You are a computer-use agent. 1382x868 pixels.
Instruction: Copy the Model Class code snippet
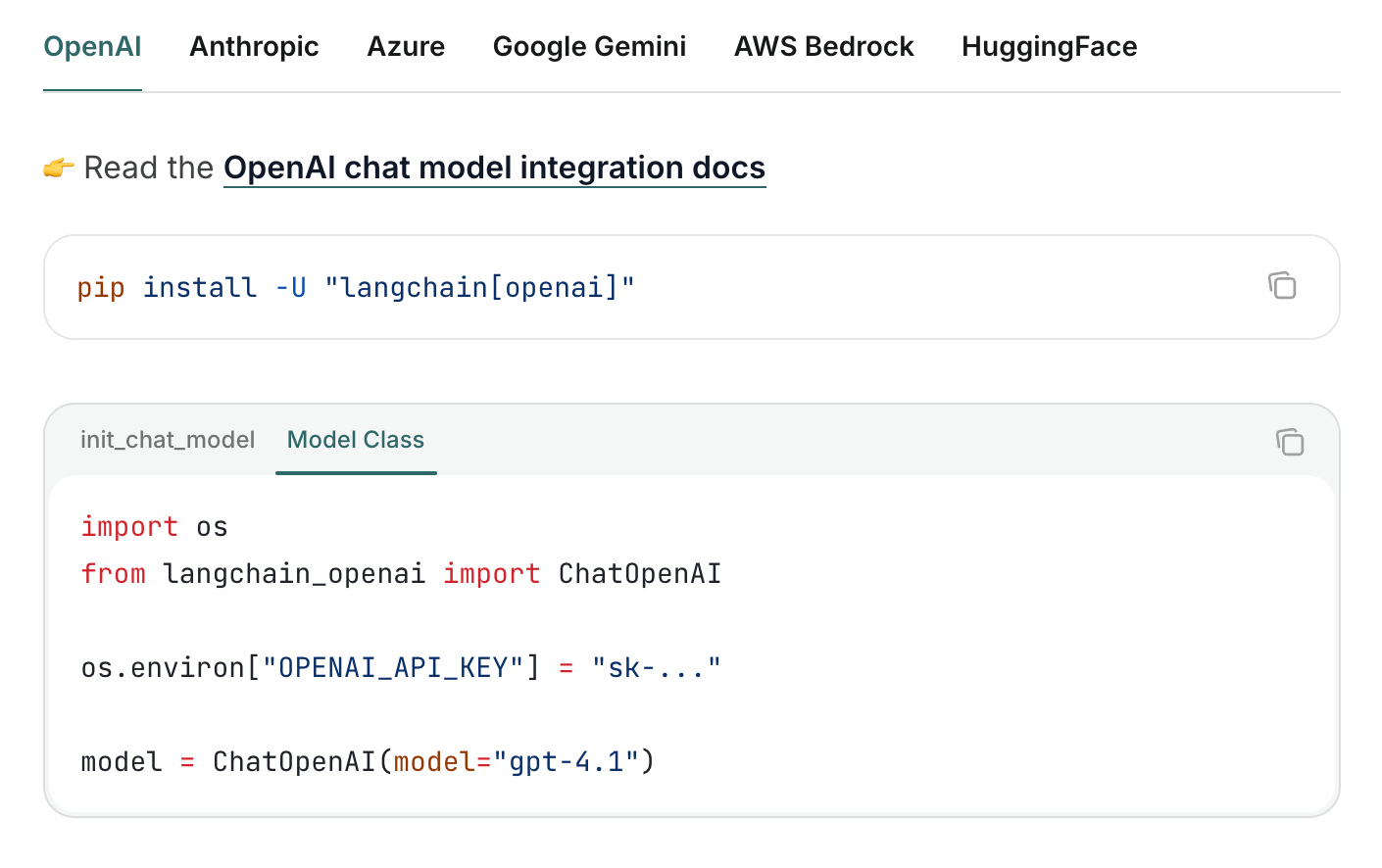point(1290,442)
